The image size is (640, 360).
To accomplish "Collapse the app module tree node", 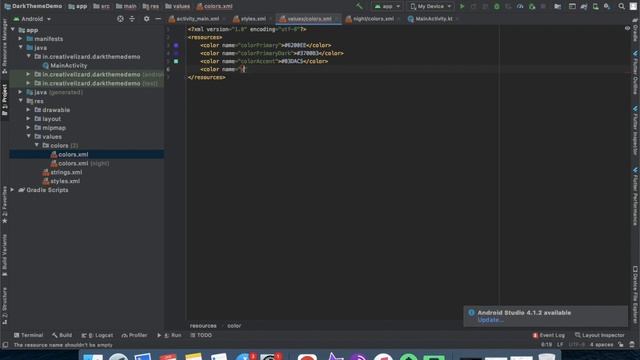I will 13,30.
